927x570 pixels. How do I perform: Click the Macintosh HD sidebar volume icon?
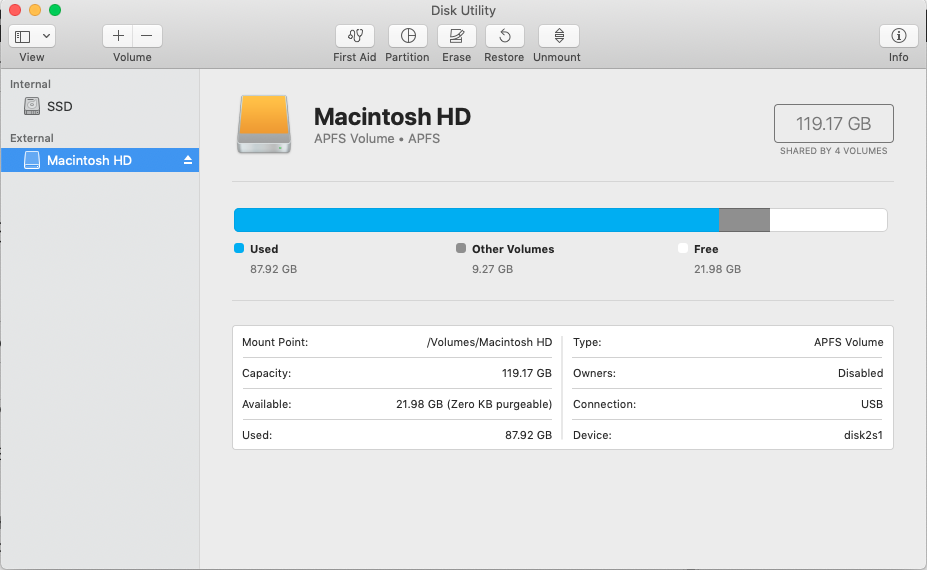[x=32, y=160]
